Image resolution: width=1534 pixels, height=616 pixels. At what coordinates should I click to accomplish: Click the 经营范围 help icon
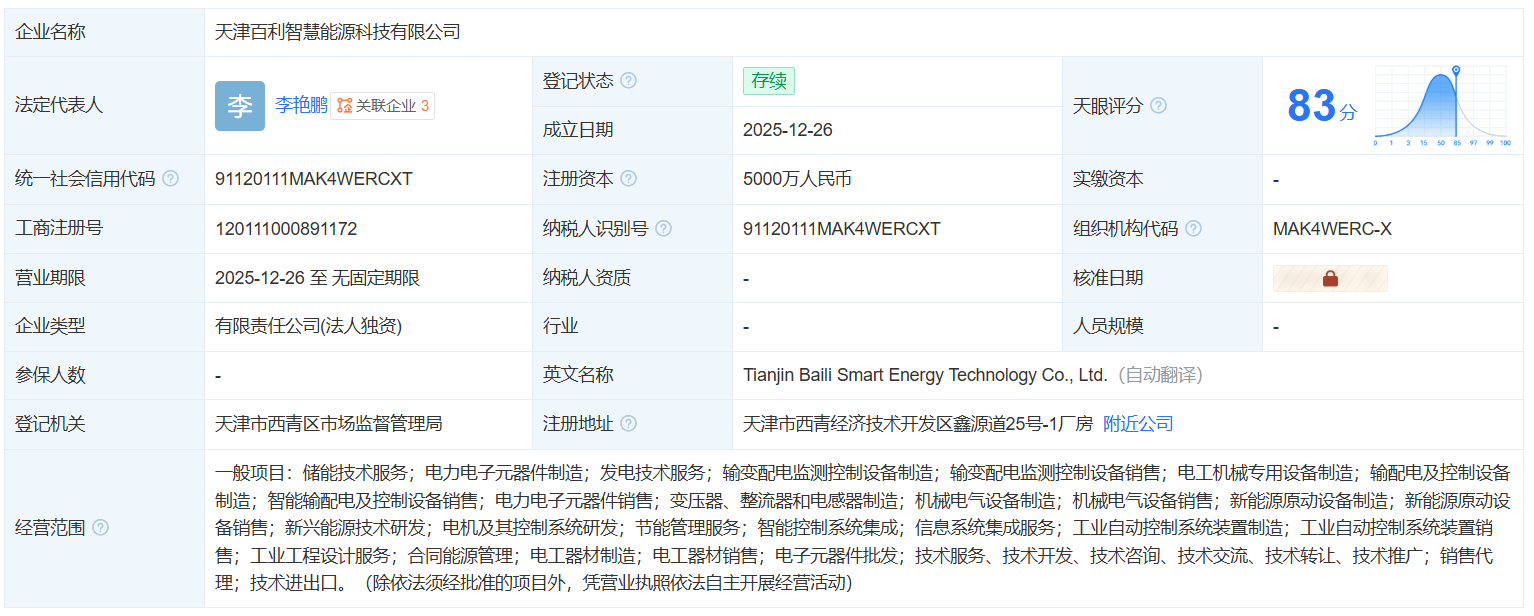pyautogui.click(x=101, y=525)
